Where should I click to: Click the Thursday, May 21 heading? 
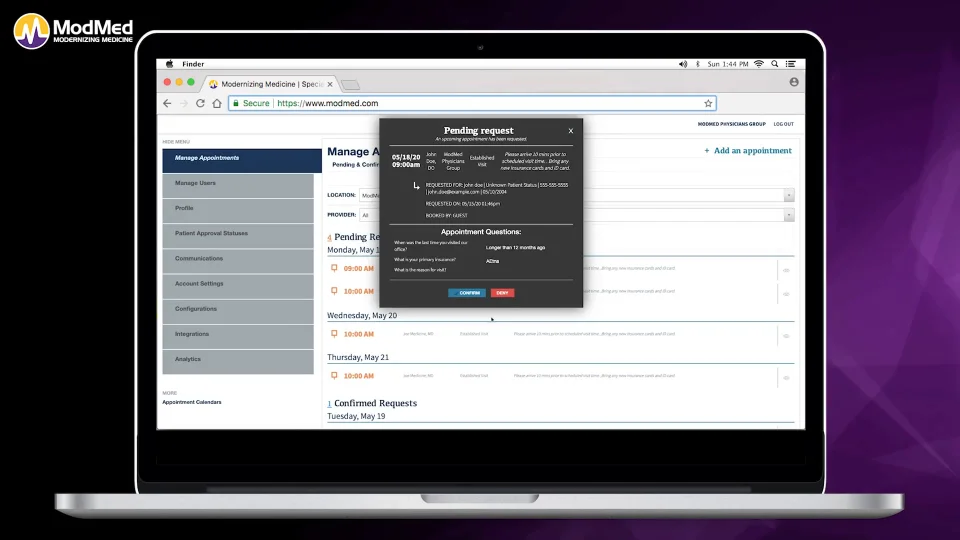[358, 357]
